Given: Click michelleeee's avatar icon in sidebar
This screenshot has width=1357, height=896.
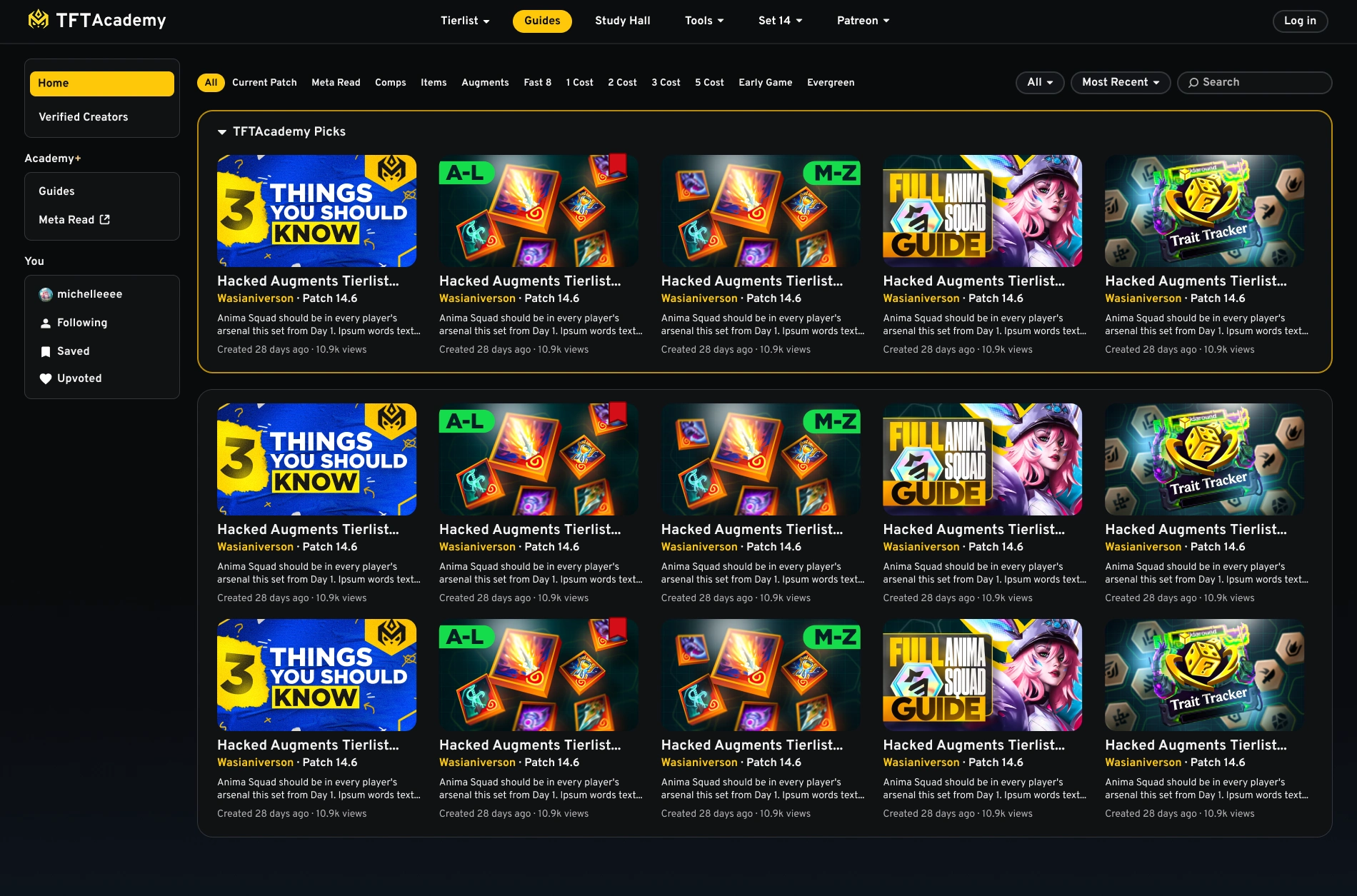Looking at the screenshot, I should pos(46,294).
